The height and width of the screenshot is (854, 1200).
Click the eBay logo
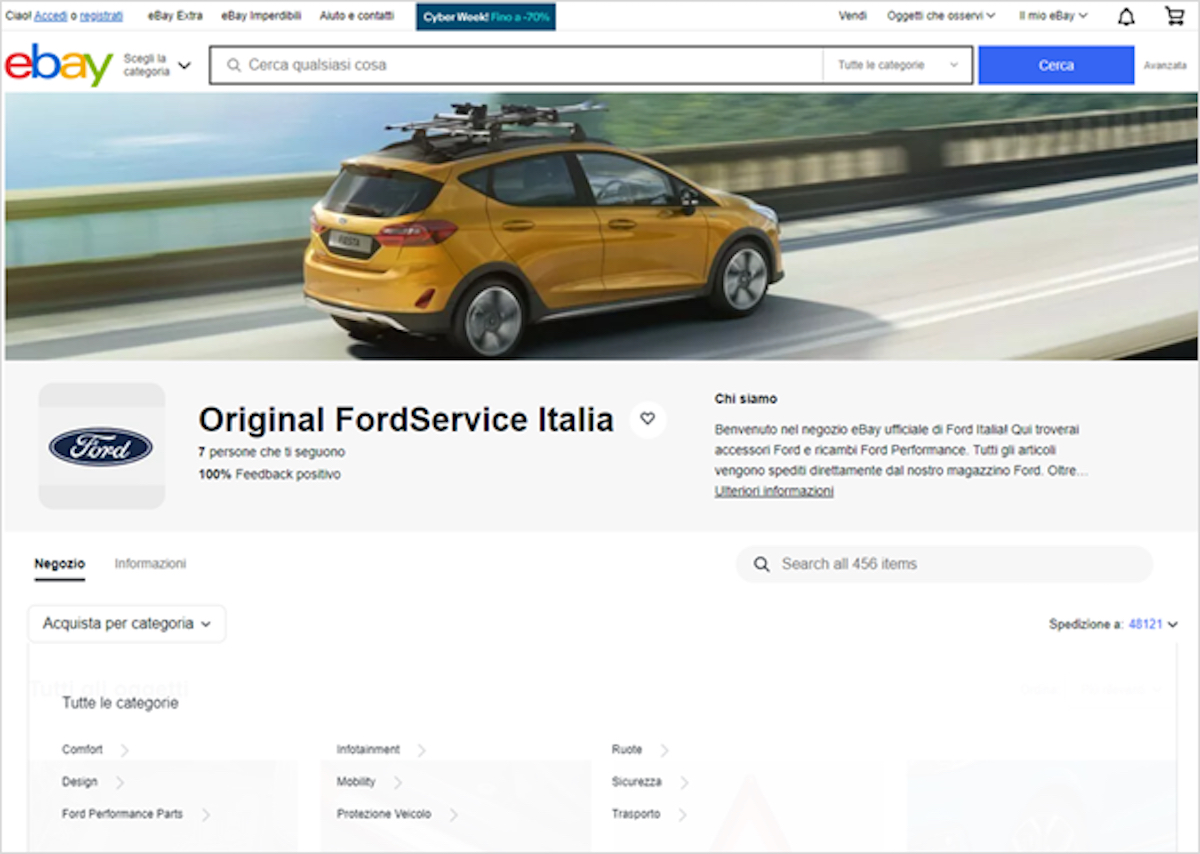(59, 65)
